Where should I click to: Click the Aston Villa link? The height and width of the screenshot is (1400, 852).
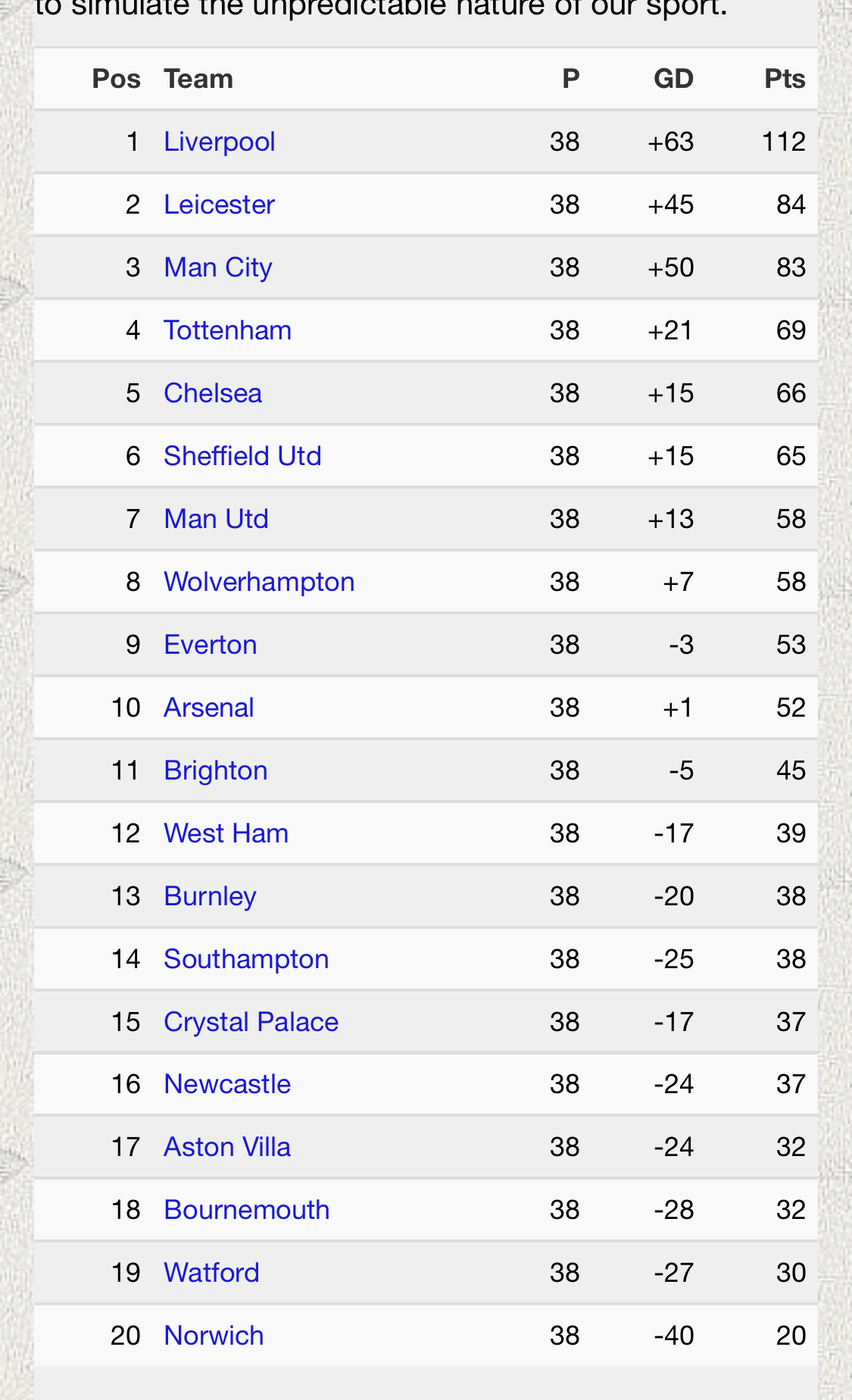pos(227,1147)
